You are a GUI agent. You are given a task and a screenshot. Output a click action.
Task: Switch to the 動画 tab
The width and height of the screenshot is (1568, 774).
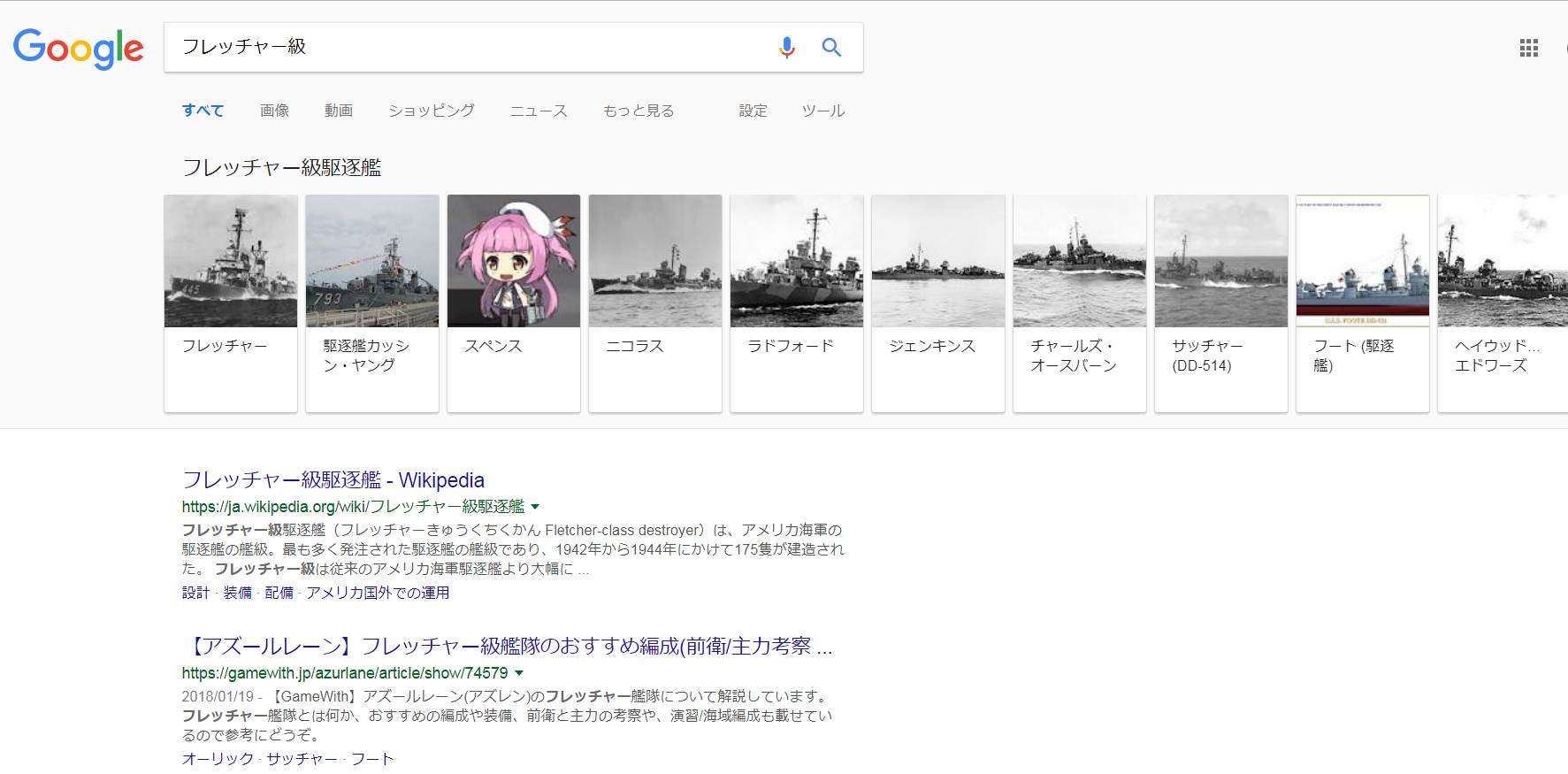point(338,111)
